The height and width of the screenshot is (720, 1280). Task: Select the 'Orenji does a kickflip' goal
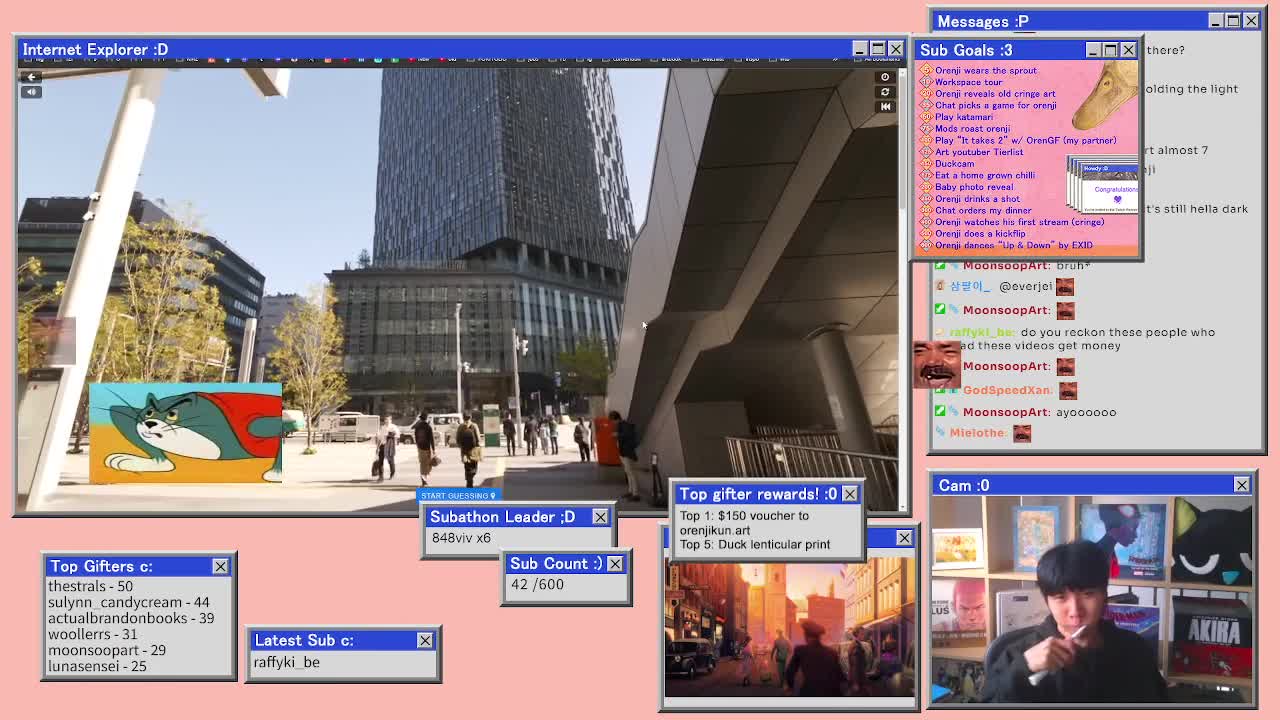(980, 233)
